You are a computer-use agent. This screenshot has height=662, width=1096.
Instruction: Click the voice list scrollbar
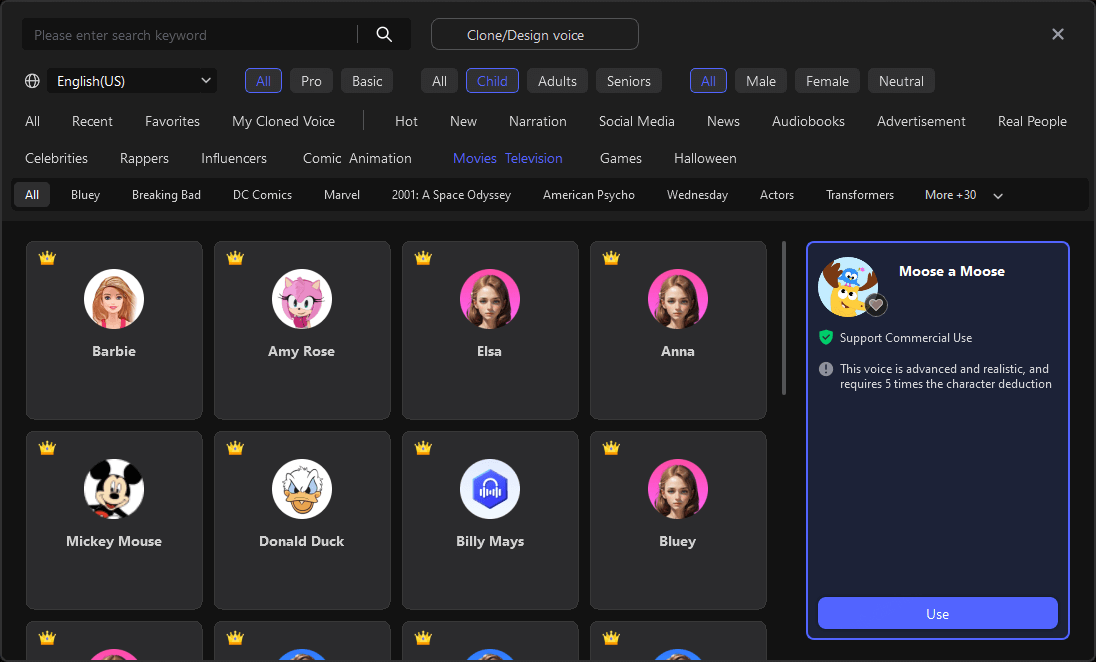[784, 318]
